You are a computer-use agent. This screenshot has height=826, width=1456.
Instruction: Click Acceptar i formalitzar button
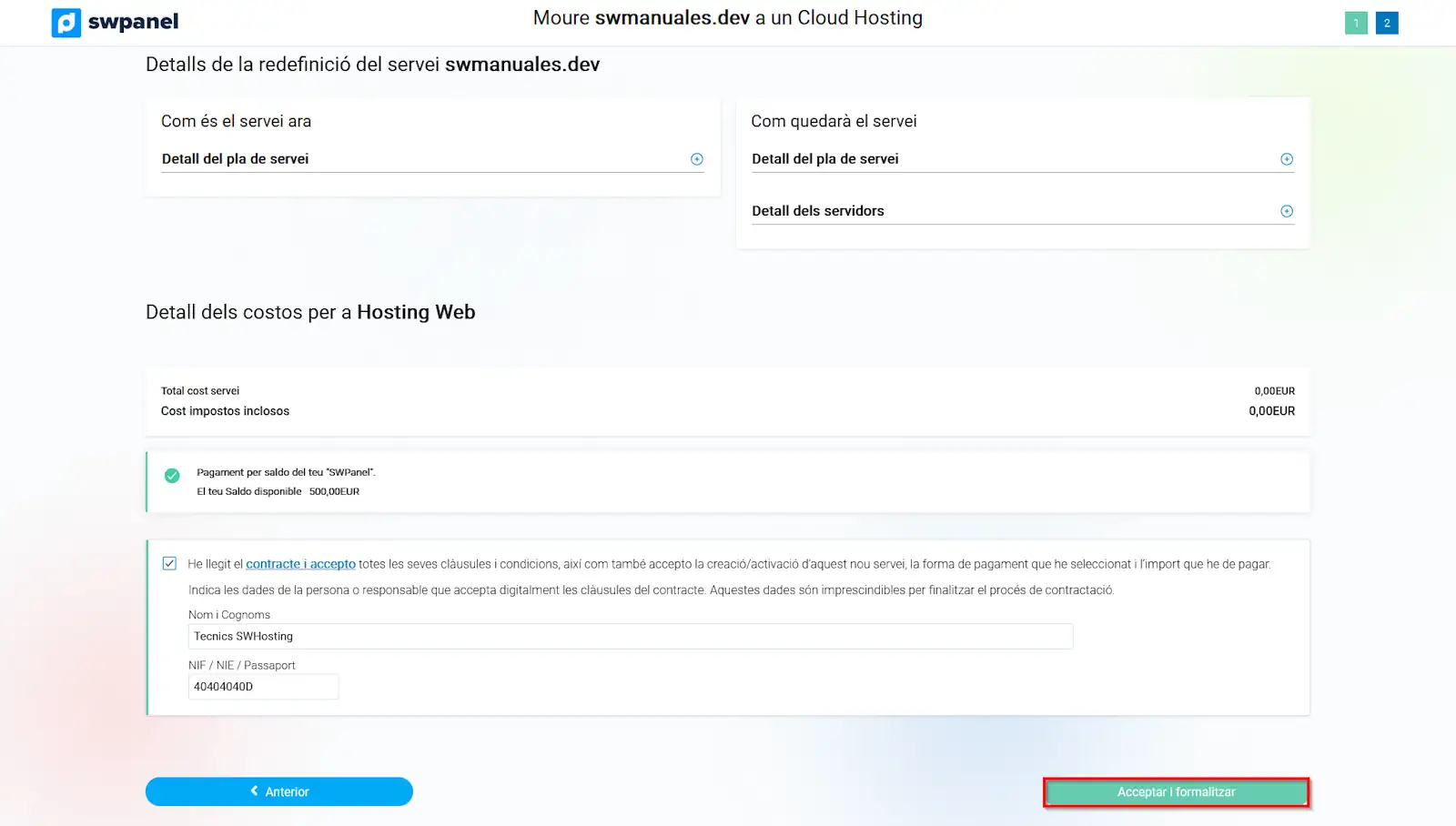1176,792
